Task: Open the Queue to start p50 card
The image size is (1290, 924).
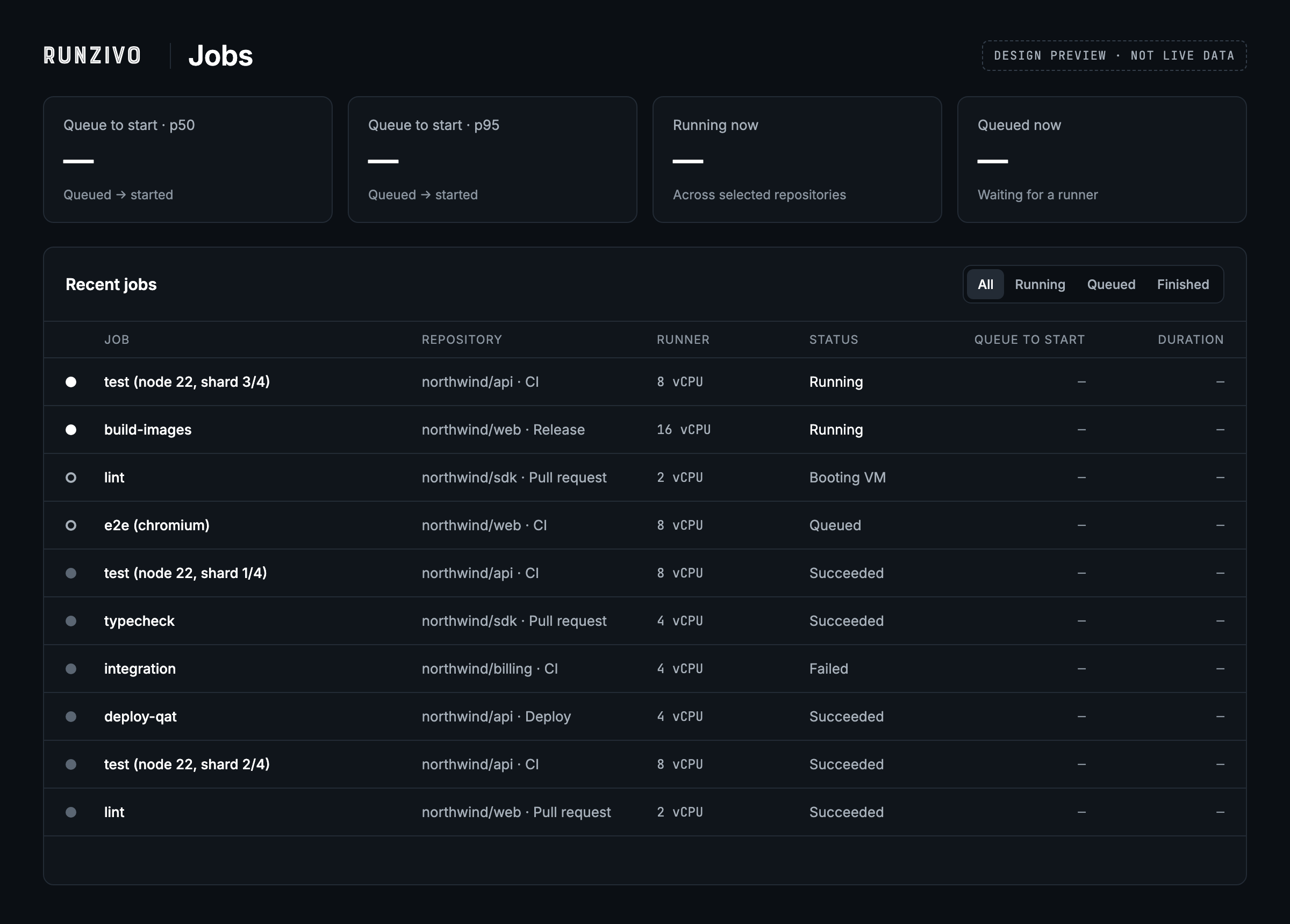Action: click(188, 159)
